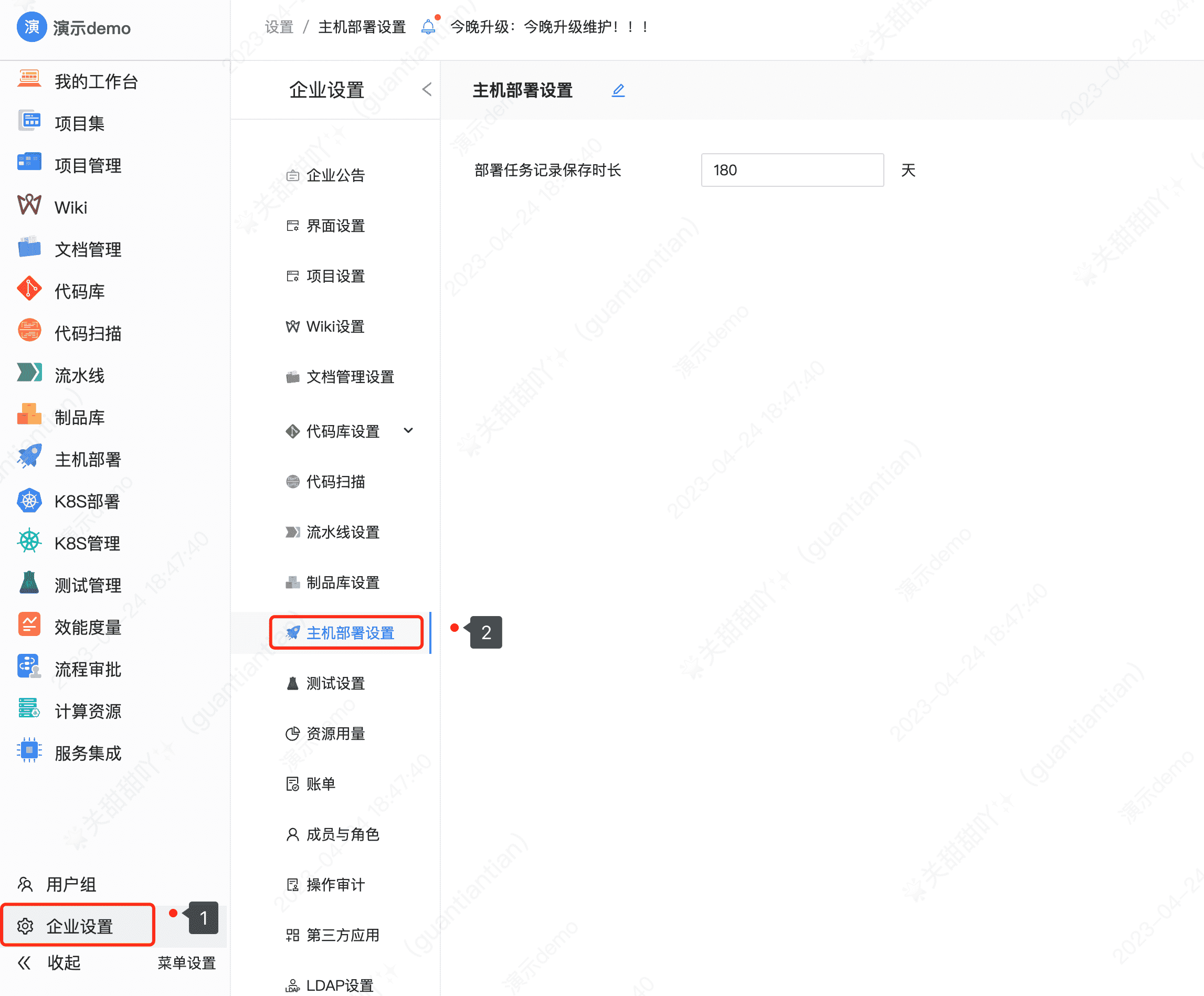Open the 主机部署 rocket icon
This screenshot has height=996, width=1204.
point(29,459)
